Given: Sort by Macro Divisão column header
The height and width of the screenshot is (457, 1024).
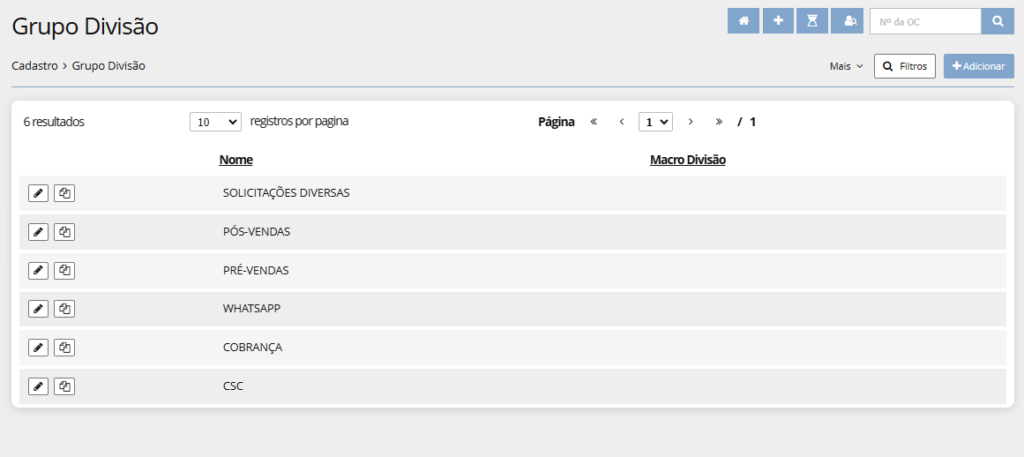Looking at the screenshot, I should tap(687, 160).
